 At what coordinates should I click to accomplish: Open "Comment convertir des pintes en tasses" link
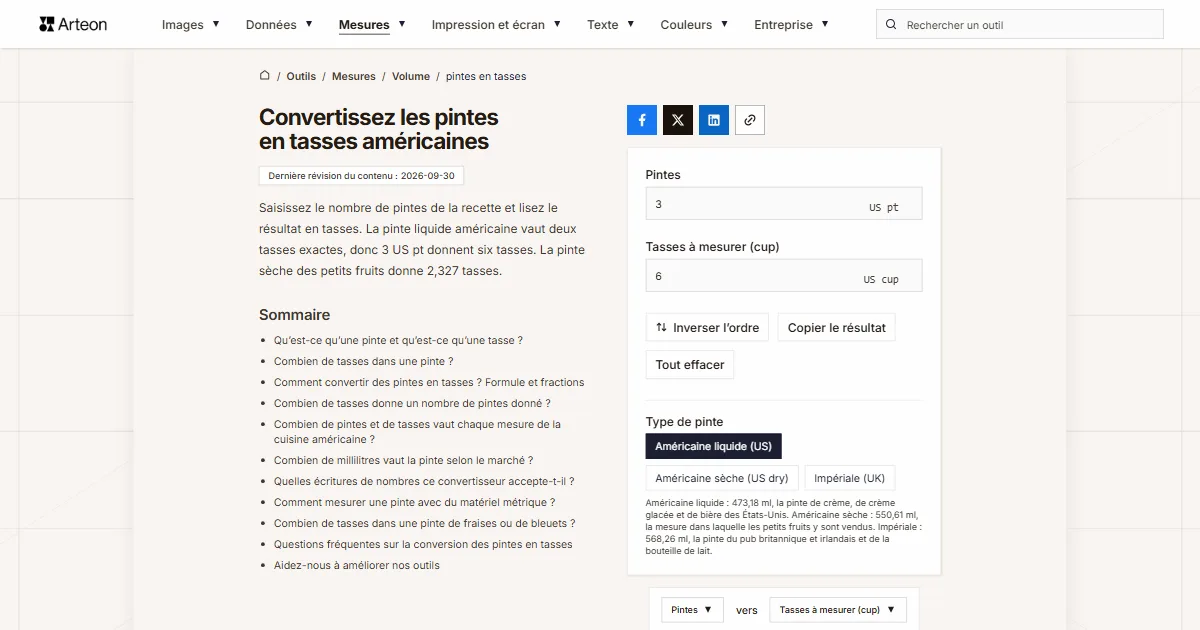coord(429,382)
